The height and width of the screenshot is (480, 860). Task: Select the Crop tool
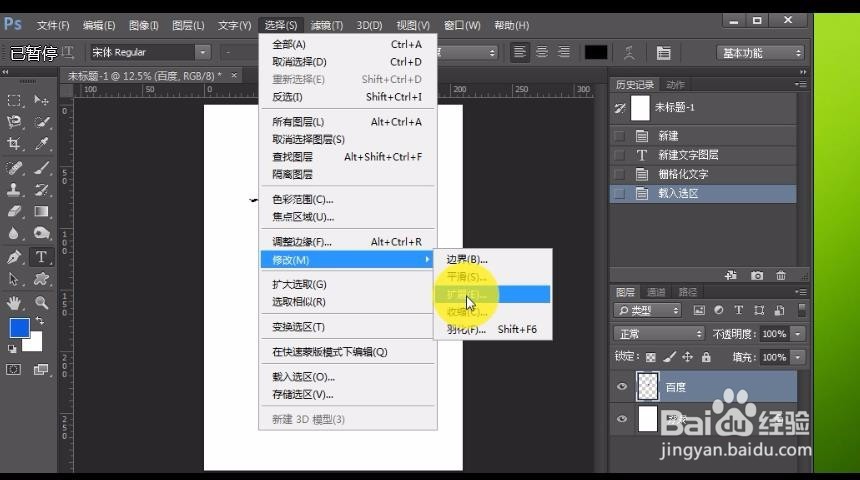click(14, 144)
